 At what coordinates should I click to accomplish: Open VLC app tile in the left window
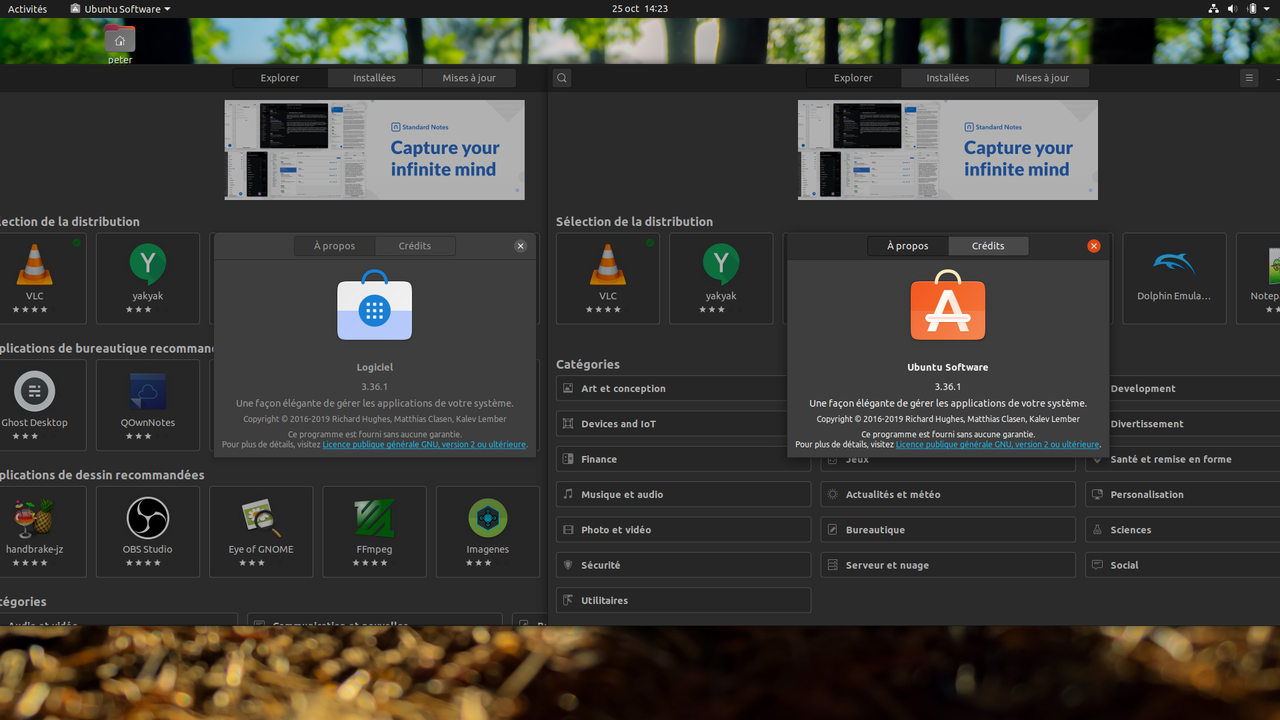pyautogui.click(x=35, y=278)
